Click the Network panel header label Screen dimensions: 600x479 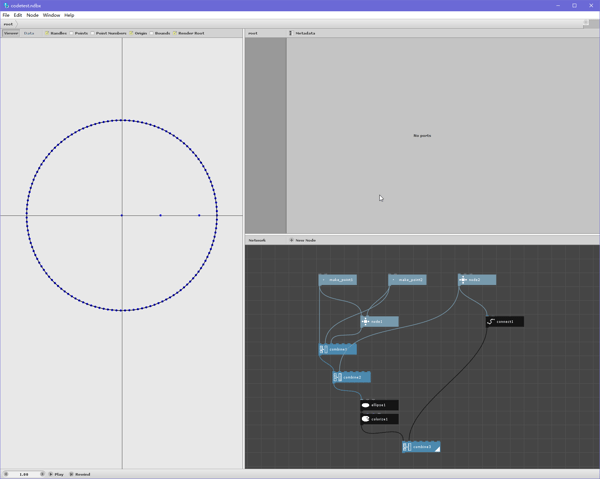[x=257, y=240]
